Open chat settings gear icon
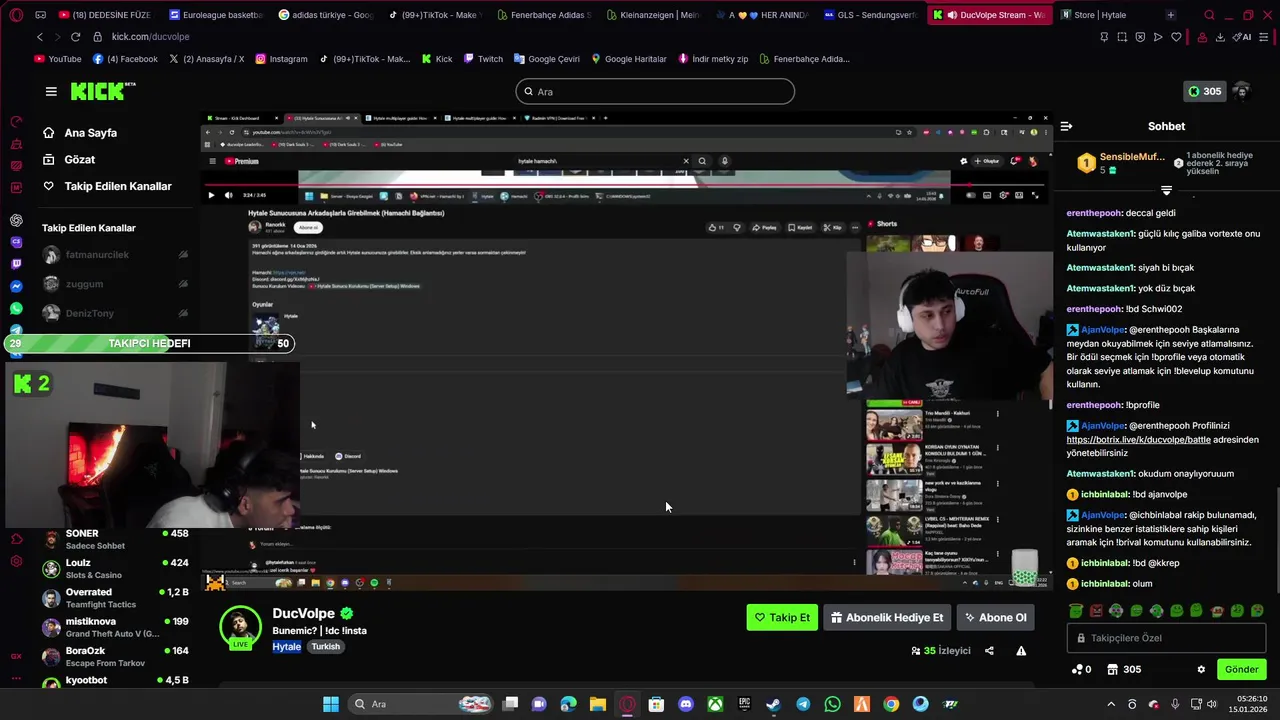1280x720 pixels. click(x=1201, y=669)
